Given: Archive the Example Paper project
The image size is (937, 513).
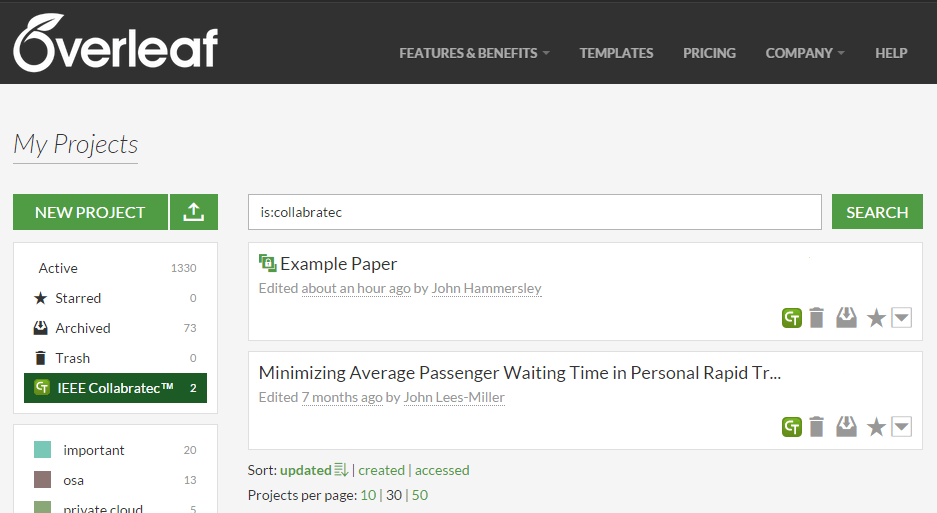Looking at the screenshot, I should [x=846, y=318].
